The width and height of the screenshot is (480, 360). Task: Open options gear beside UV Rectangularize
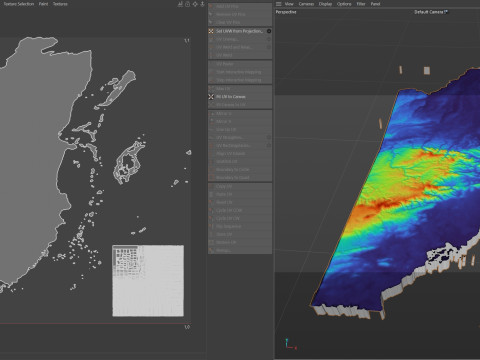coord(269,146)
